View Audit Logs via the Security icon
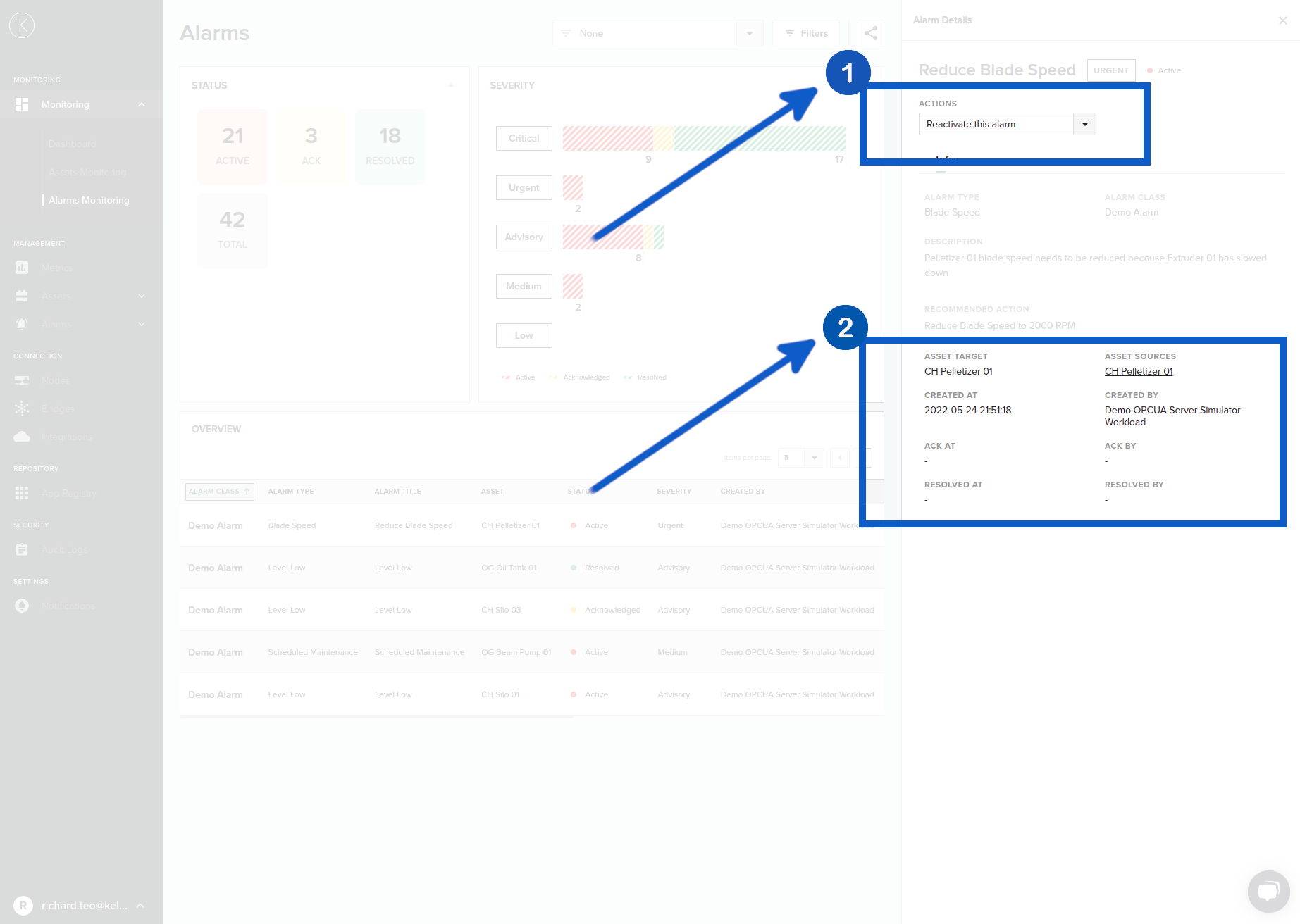The height and width of the screenshot is (924, 1300). (22, 549)
